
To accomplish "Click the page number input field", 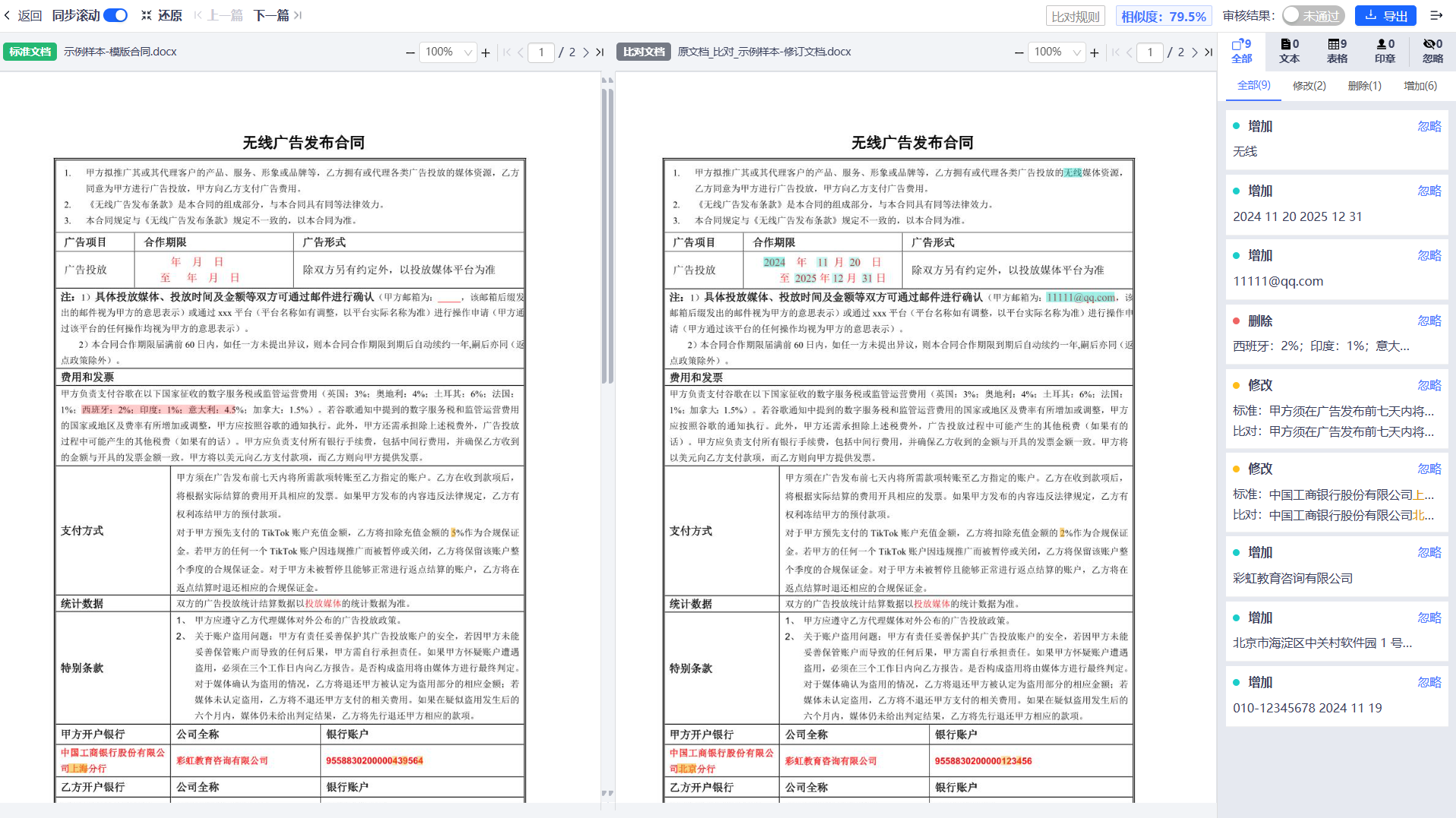I will (541, 52).
